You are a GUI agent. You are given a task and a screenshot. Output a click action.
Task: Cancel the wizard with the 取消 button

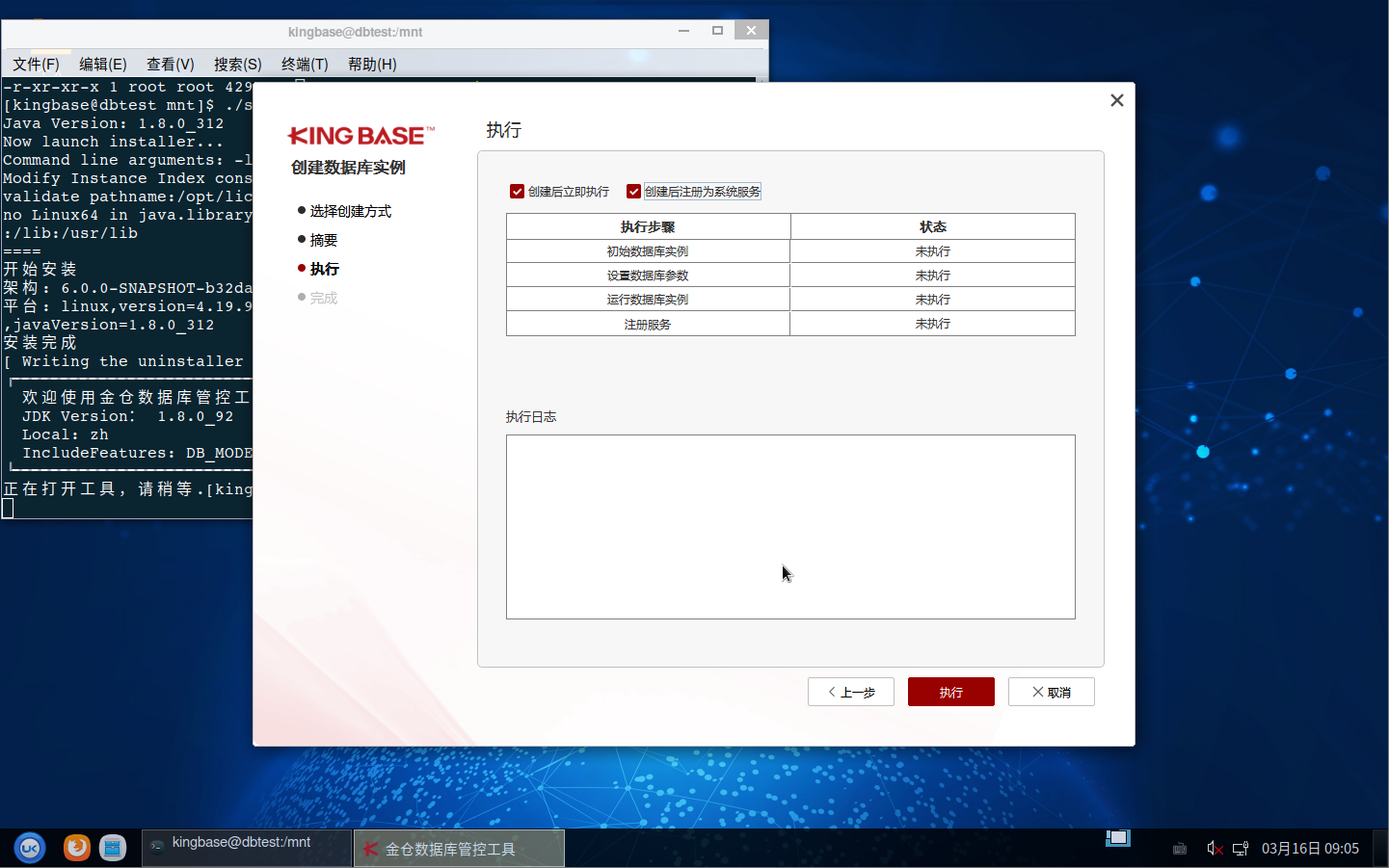pyautogui.click(x=1052, y=692)
